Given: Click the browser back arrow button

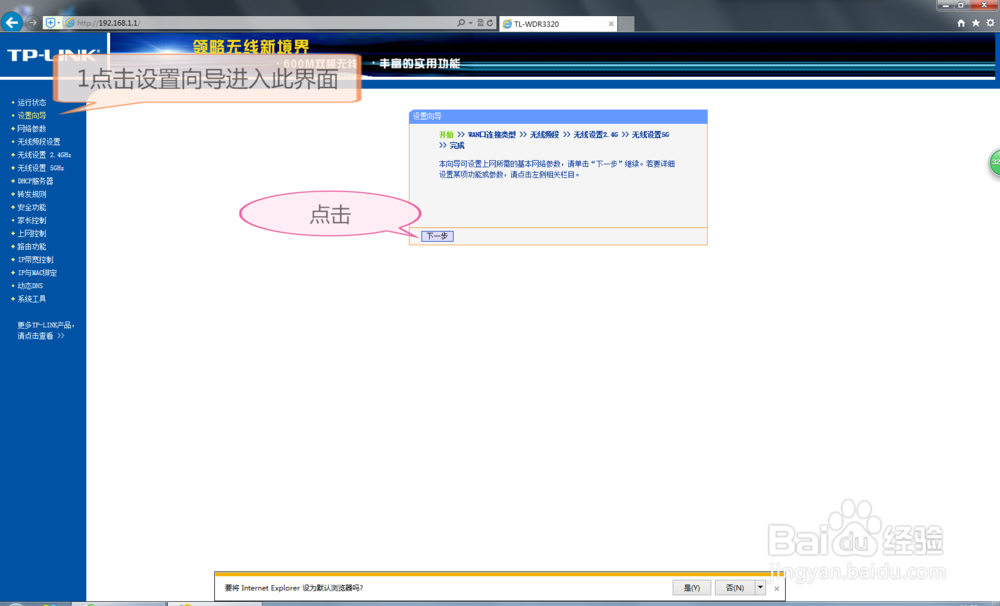Looking at the screenshot, I should [11, 22].
